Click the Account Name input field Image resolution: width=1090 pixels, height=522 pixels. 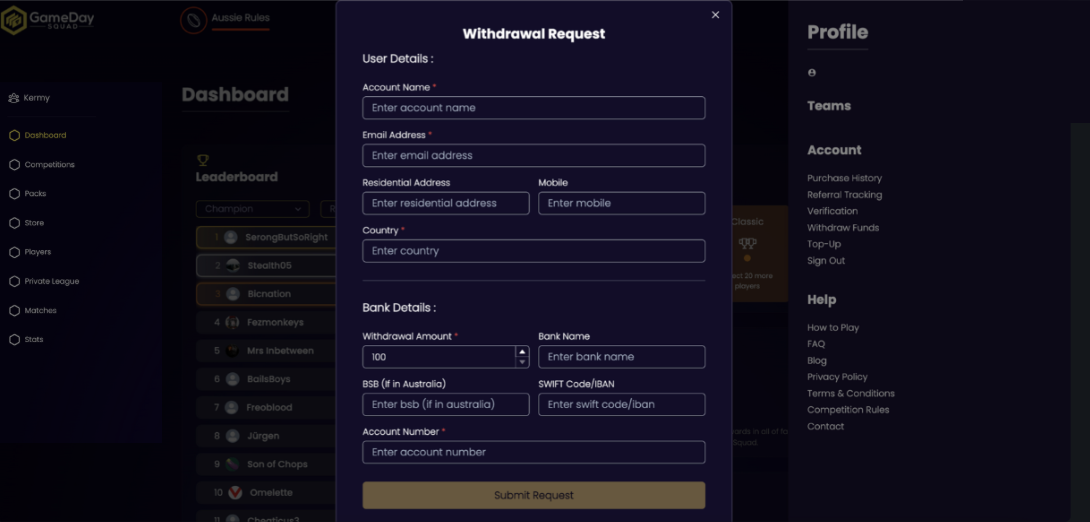click(533, 108)
